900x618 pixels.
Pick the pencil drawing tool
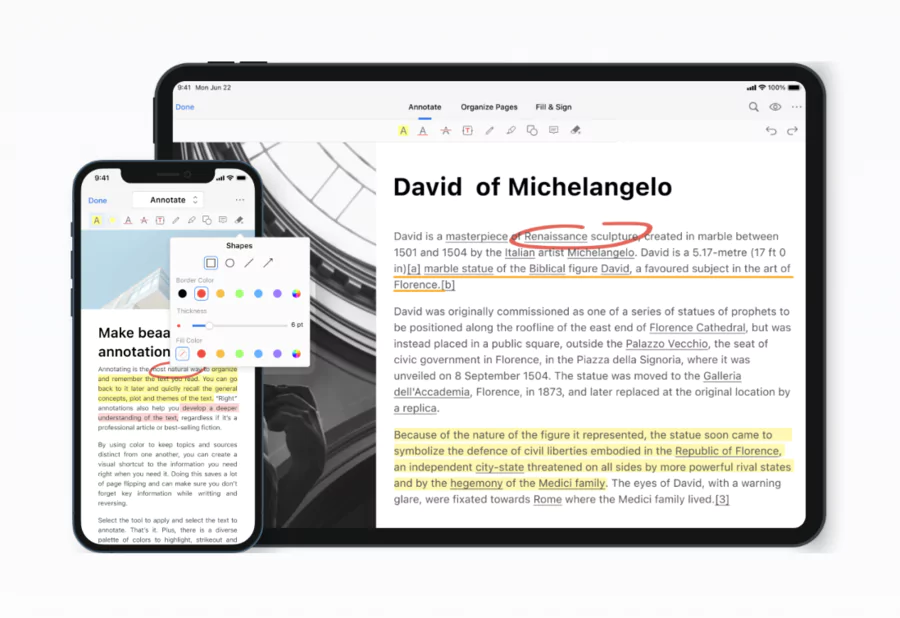[489, 130]
